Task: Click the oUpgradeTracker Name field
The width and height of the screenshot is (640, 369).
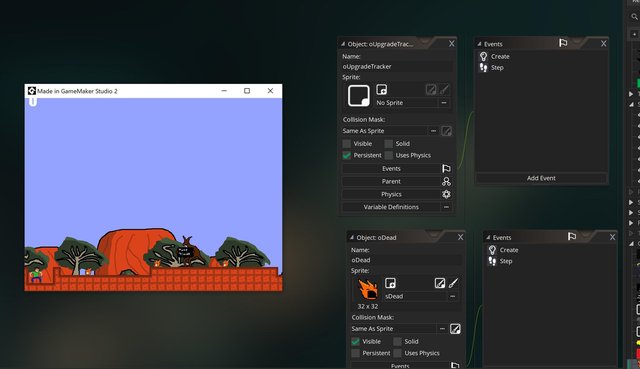Action: coord(397,67)
